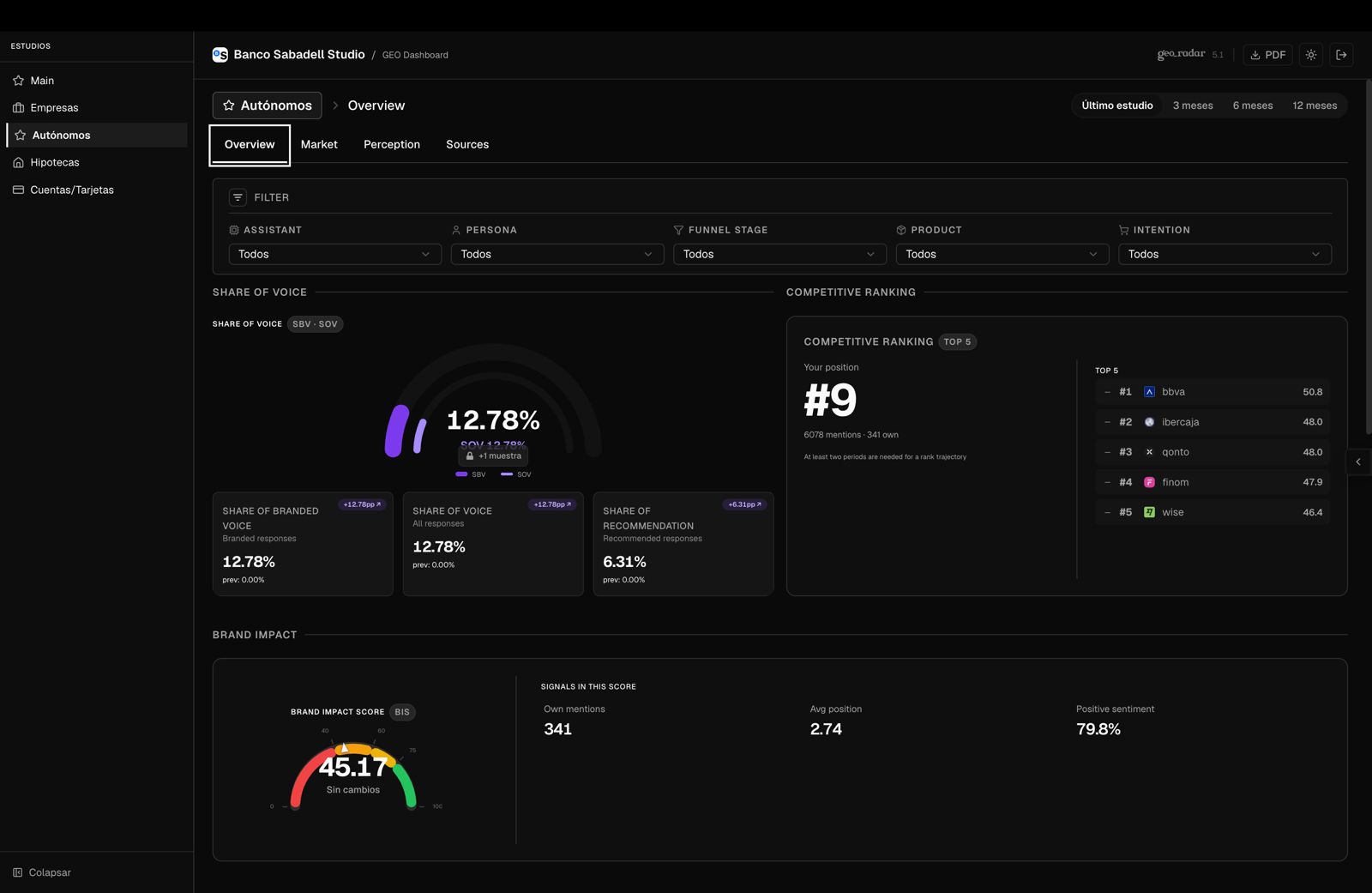This screenshot has height=893, width=1372.
Task: Select the 3 meses time range
Action: click(1192, 106)
